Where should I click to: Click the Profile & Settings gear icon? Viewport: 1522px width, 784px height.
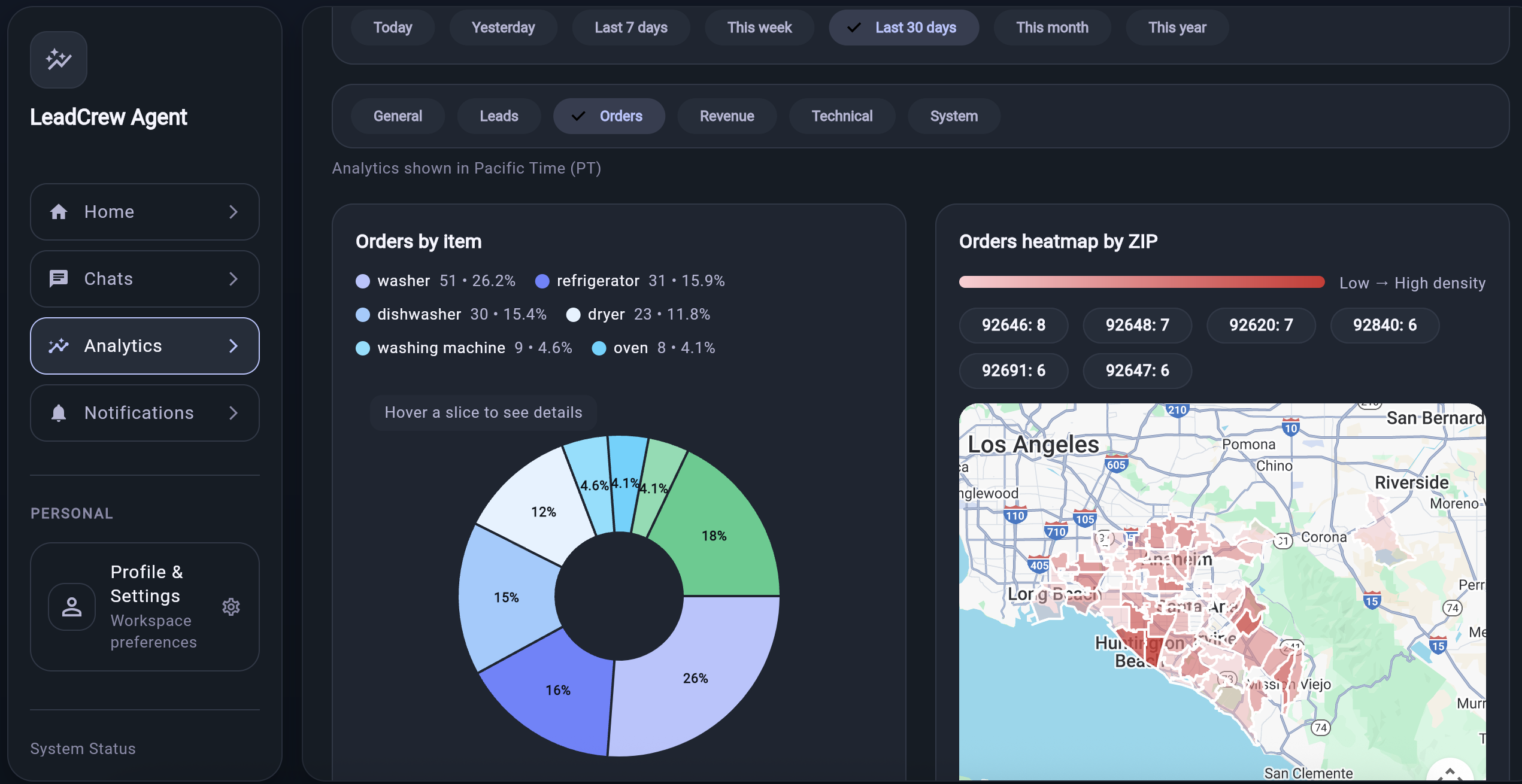point(231,606)
